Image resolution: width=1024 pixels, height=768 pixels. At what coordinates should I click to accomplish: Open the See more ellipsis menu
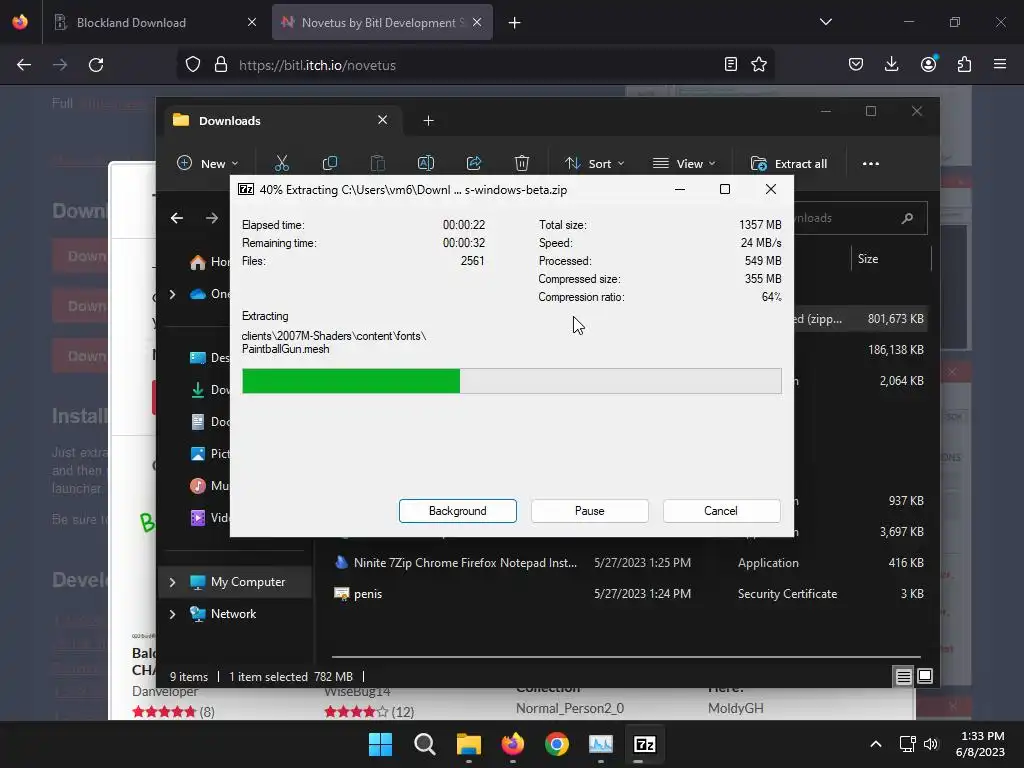tap(871, 163)
